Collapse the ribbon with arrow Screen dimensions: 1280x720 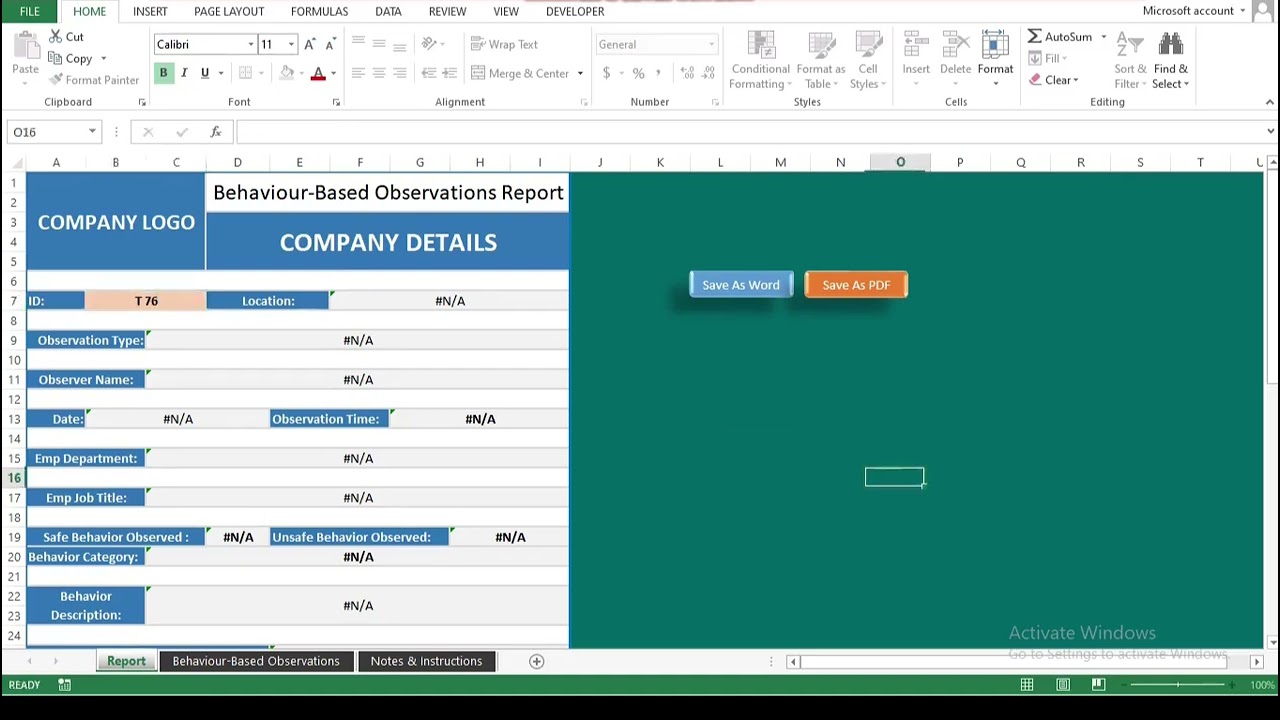[x=1270, y=102]
